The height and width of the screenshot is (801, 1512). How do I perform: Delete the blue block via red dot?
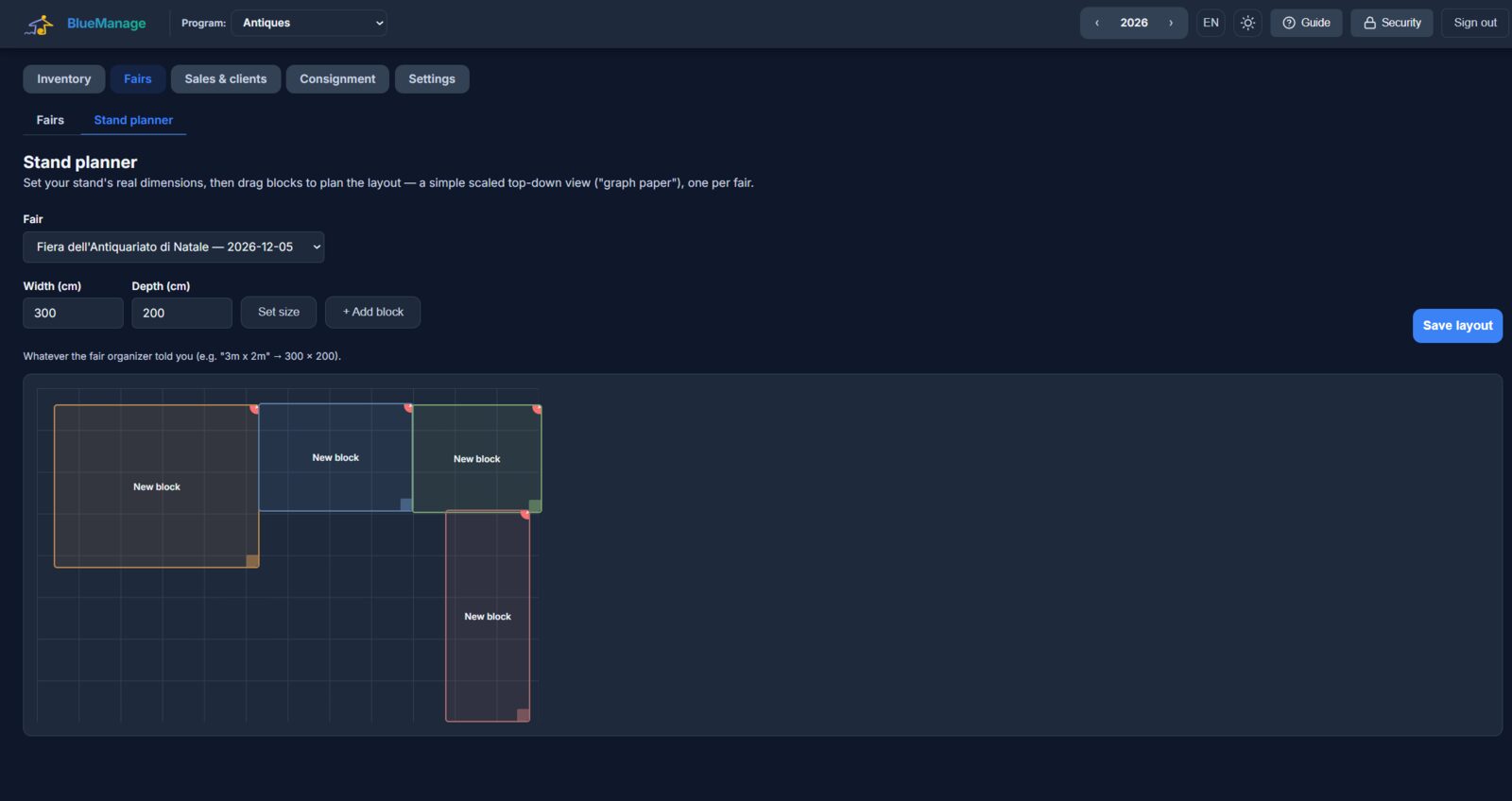[408, 408]
